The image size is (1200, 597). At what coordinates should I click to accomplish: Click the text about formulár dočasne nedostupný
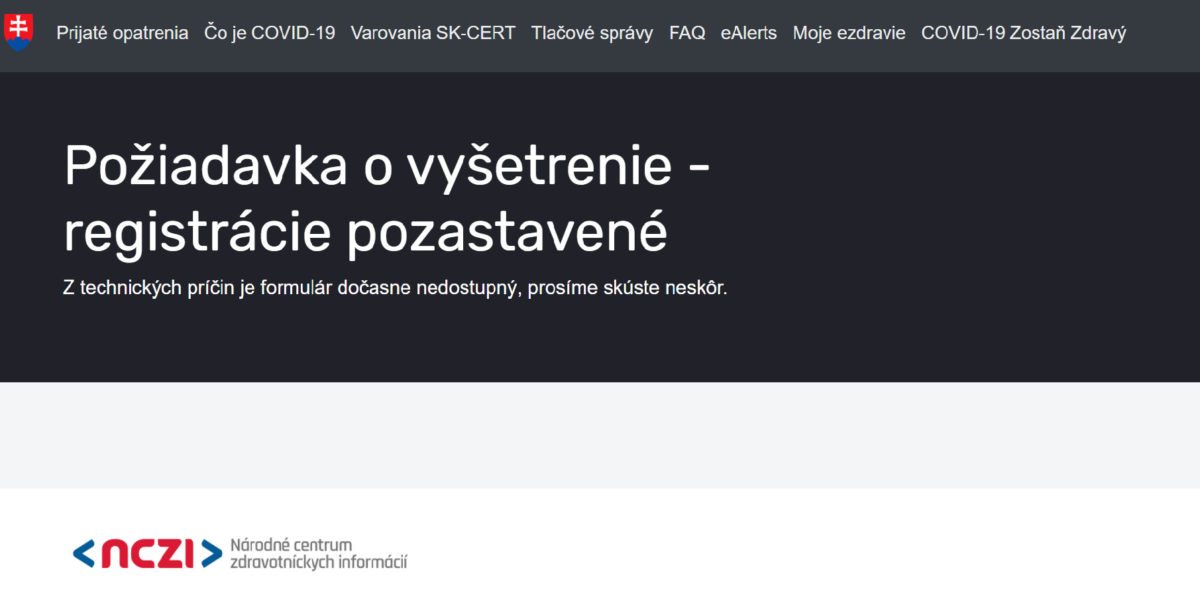(x=395, y=288)
